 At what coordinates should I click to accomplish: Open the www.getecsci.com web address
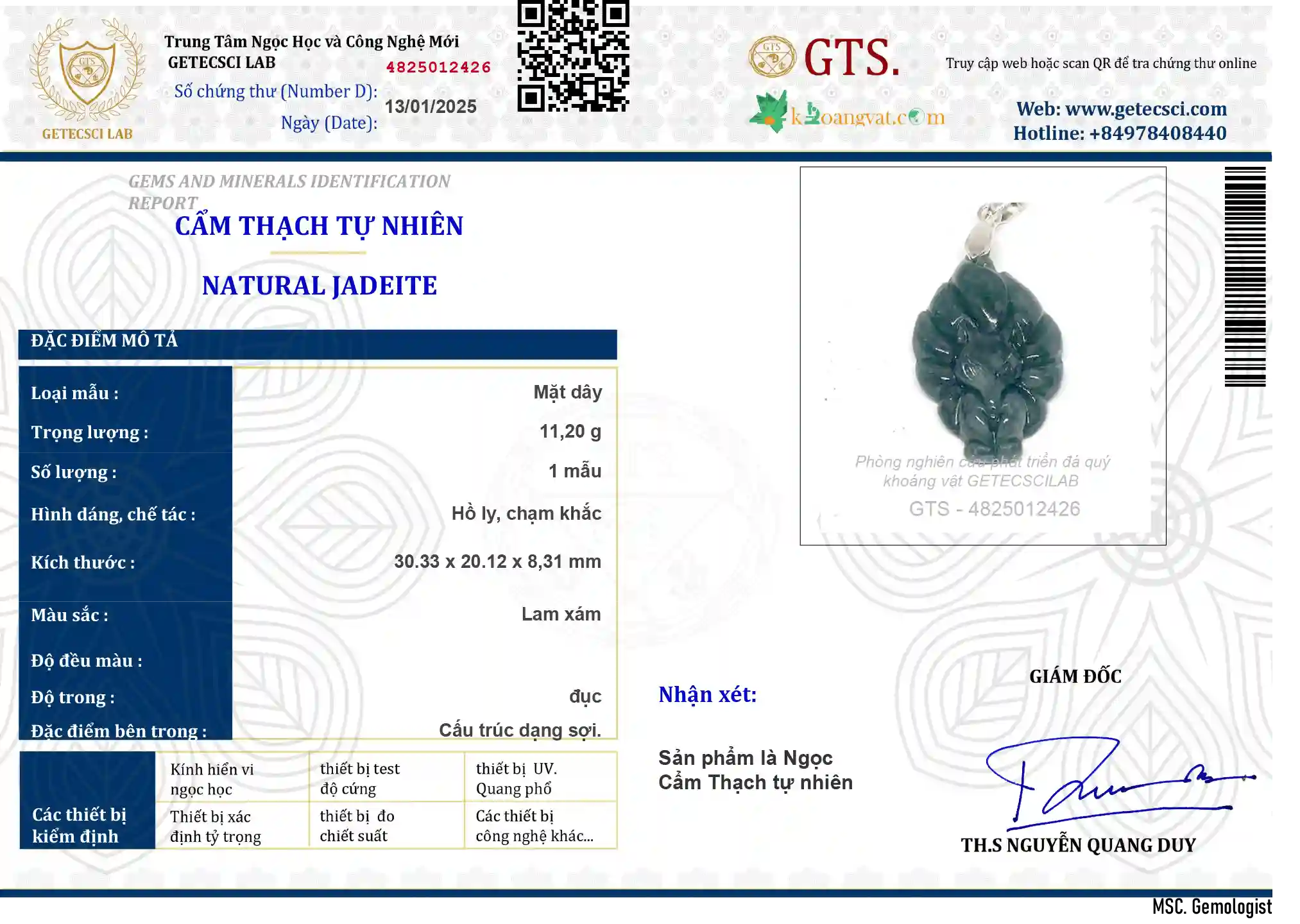pos(1146,109)
